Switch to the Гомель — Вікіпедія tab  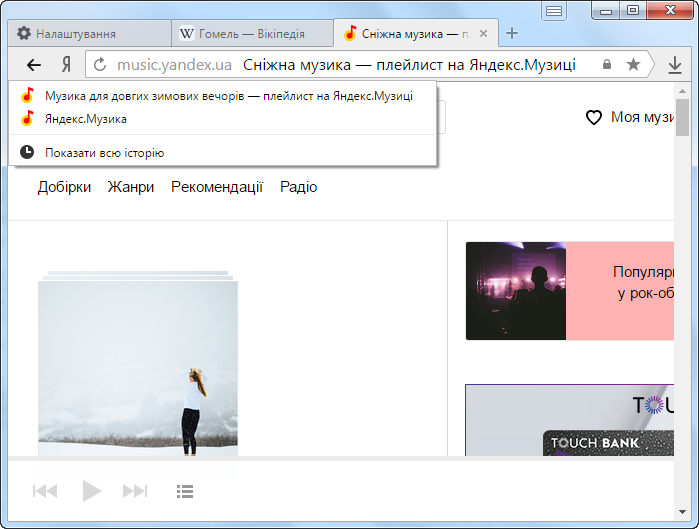pyautogui.click(x=252, y=33)
